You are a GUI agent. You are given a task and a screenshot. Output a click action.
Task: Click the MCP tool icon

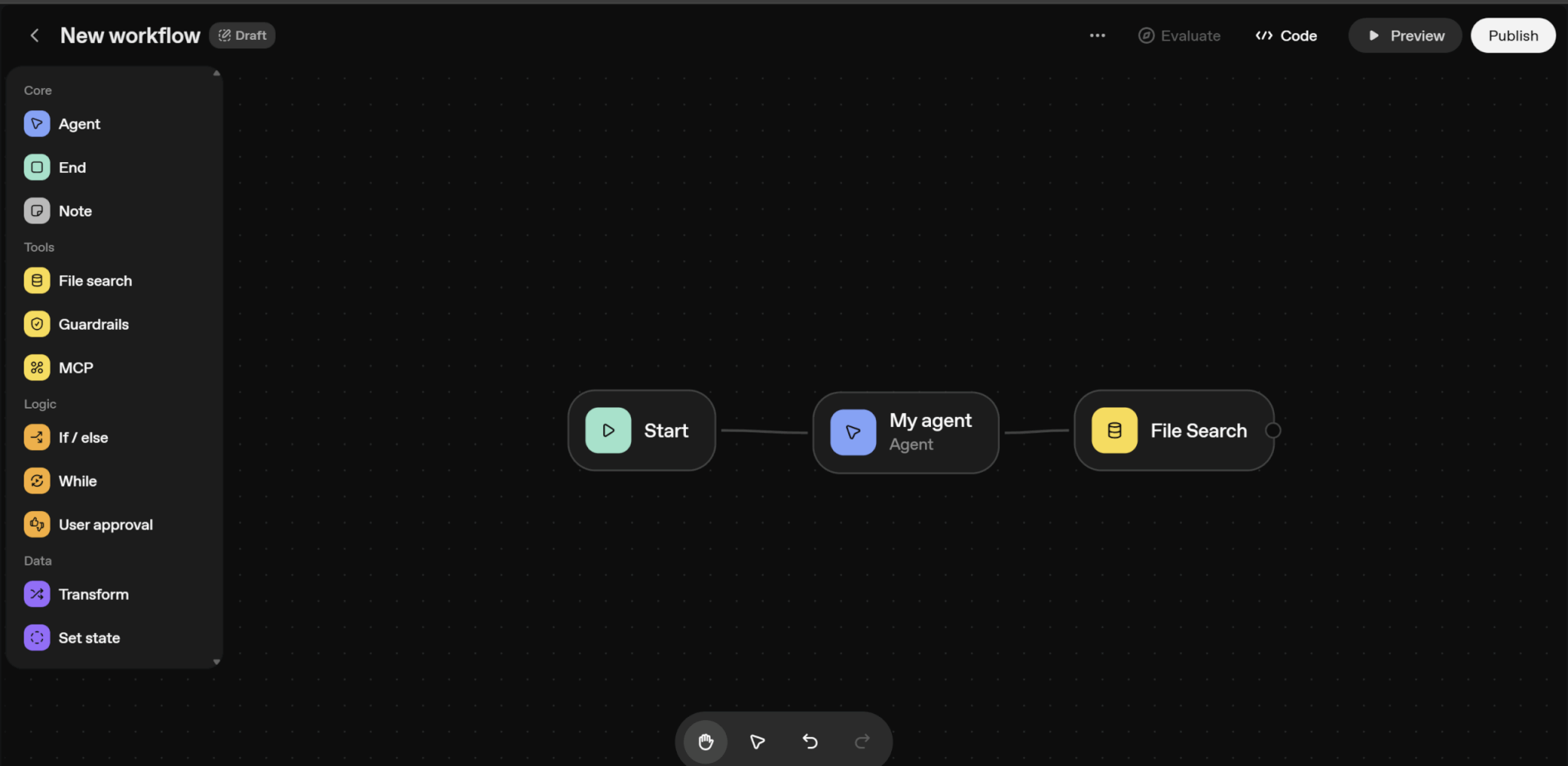tap(37, 368)
